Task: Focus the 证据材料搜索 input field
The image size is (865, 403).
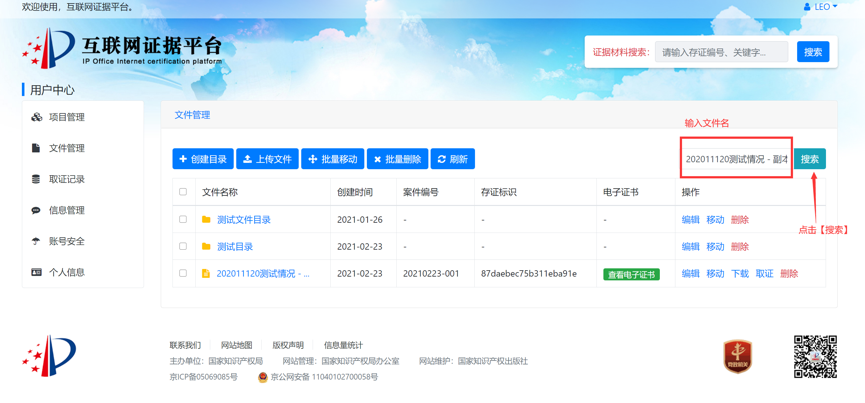Action: (722, 52)
